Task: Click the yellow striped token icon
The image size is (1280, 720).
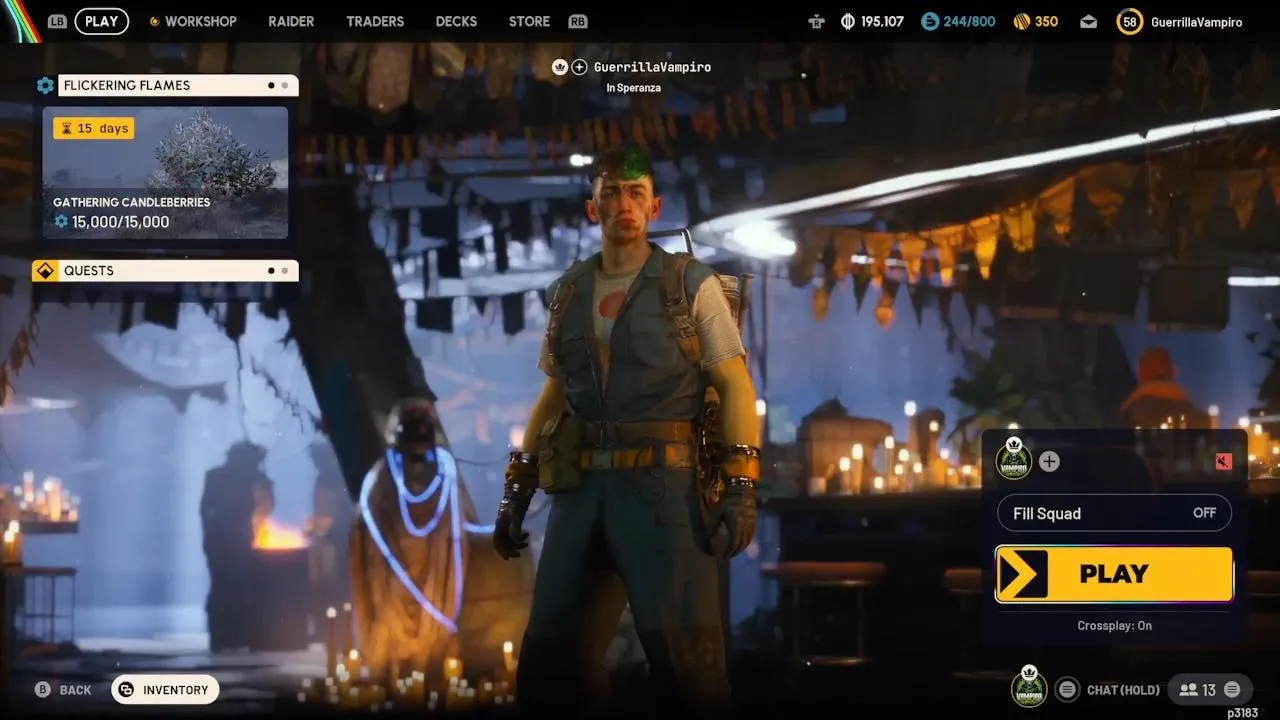Action: (x=1021, y=21)
